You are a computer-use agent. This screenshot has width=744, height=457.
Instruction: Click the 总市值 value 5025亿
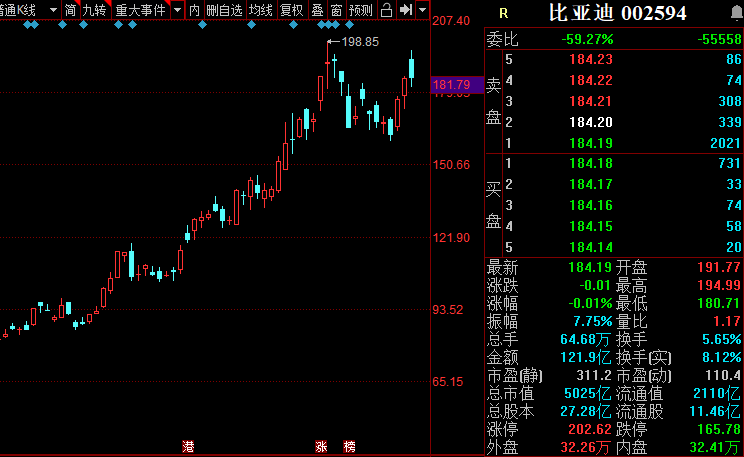[587, 393]
